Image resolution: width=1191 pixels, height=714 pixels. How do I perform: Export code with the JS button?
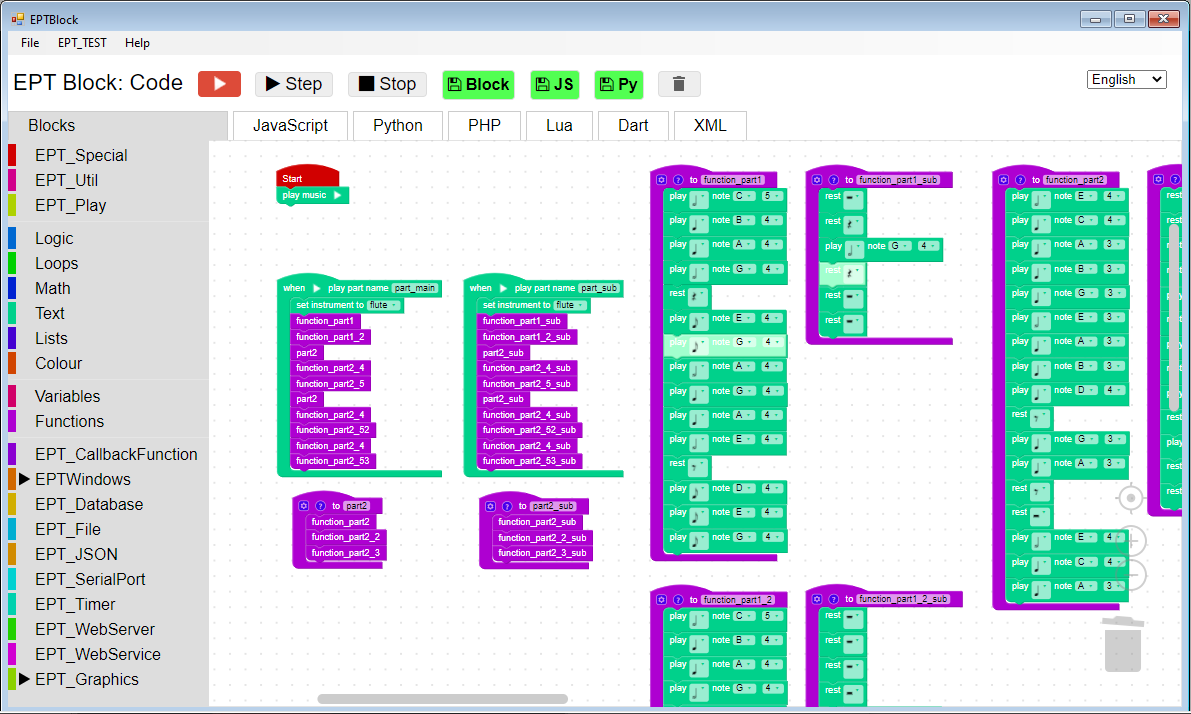tap(554, 84)
